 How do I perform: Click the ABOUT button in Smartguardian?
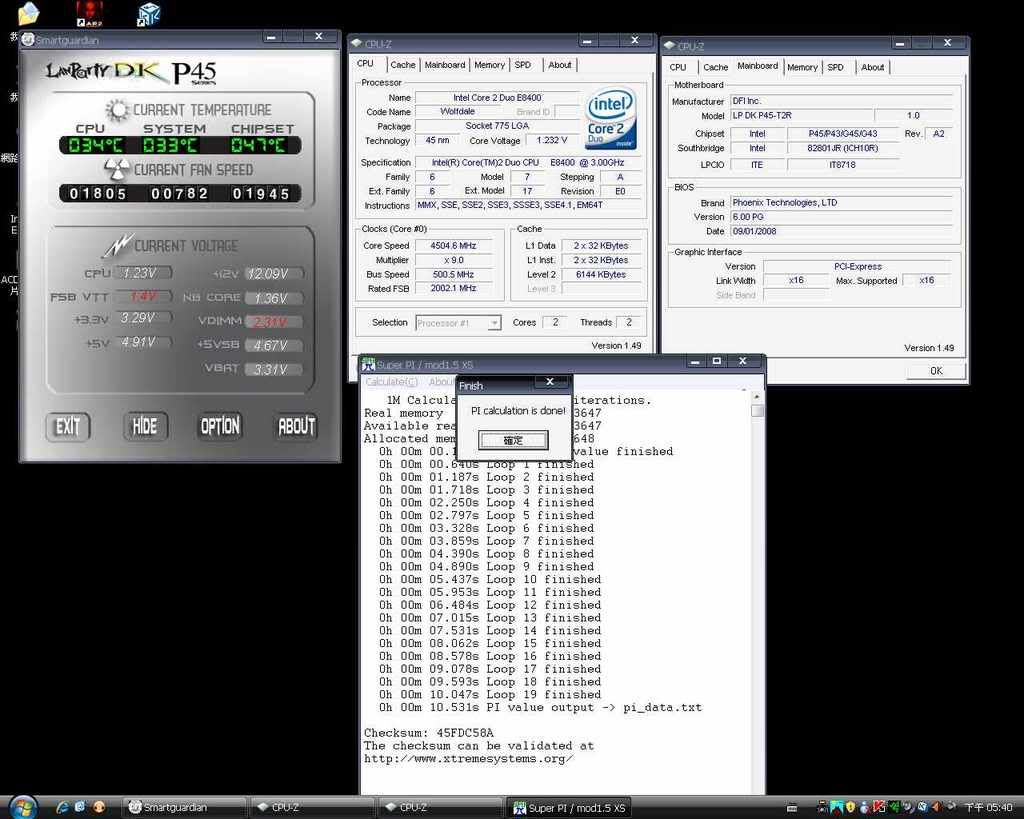coord(297,426)
